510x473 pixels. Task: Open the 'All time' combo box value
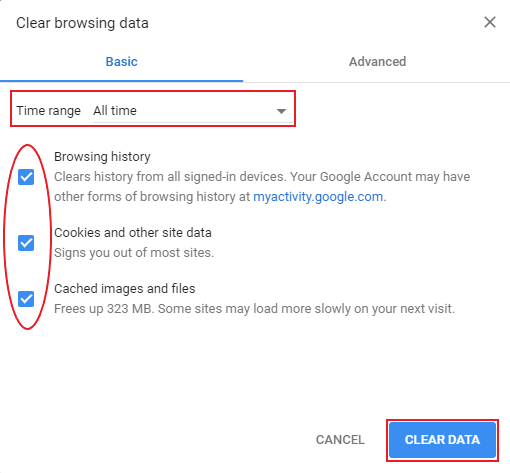click(193, 111)
